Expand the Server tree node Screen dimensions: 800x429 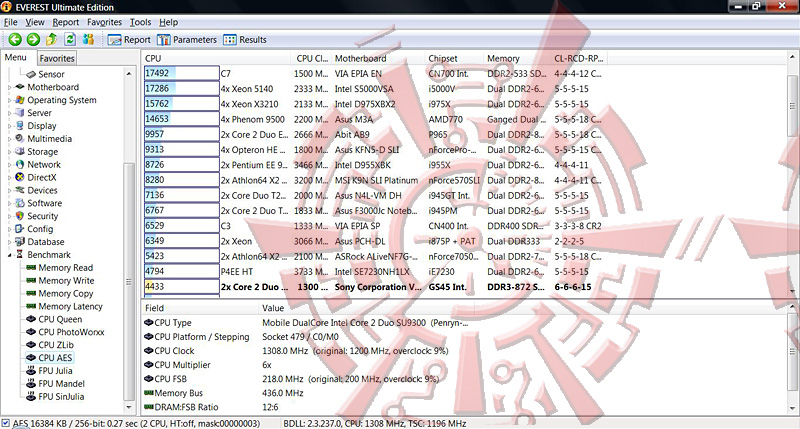tap(10, 113)
